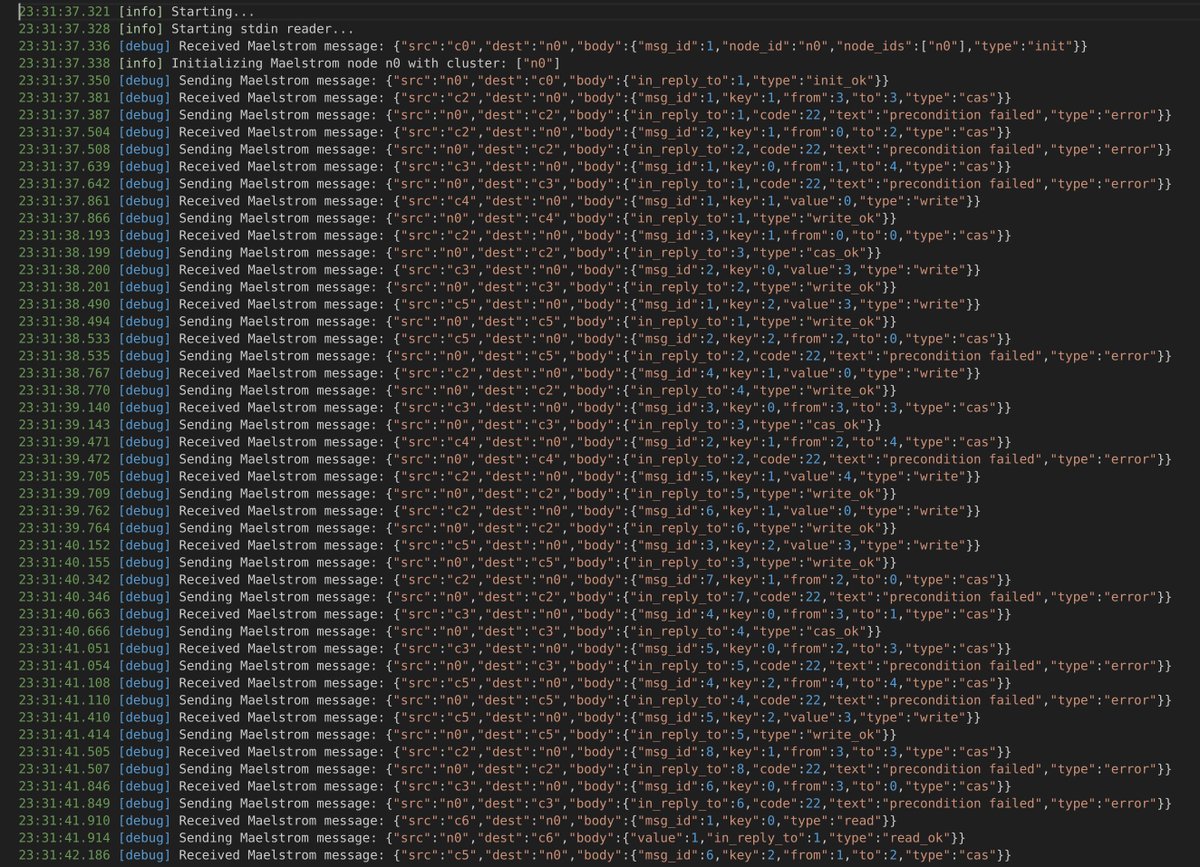Click the timestamp 23:31:40.152
Viewport: 1200px width, 867px height.
click(x=65, y=544)
